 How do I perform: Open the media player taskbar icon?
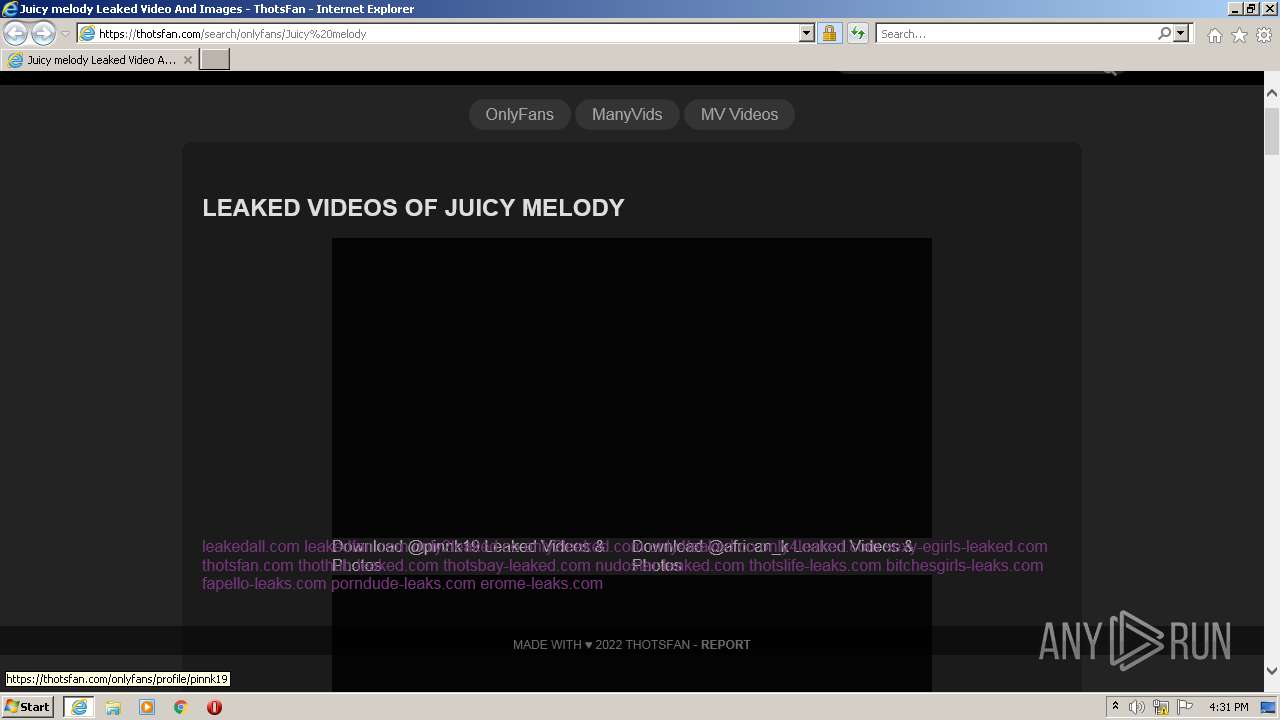[147, 707]
